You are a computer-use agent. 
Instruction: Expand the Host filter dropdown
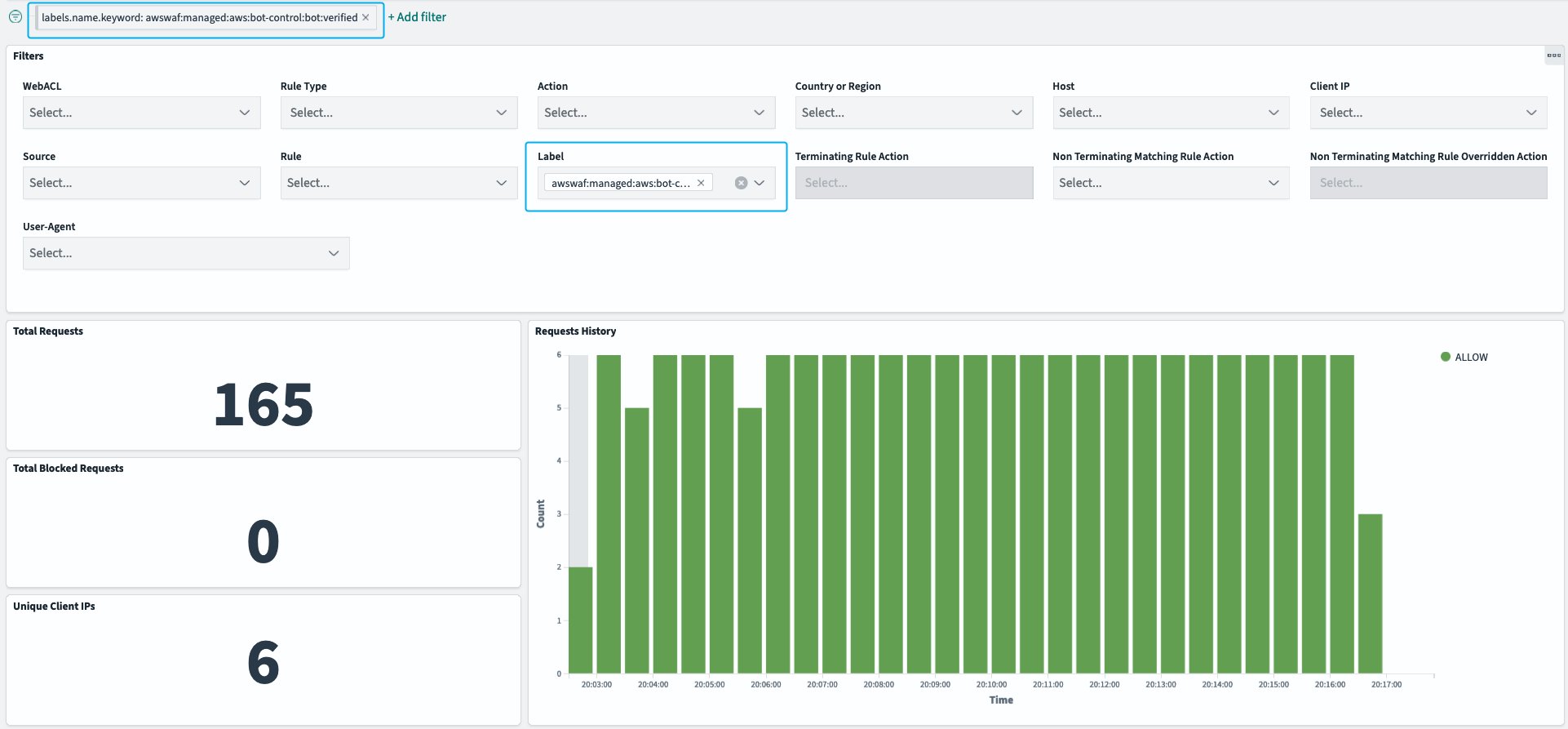coord(1170,113)
